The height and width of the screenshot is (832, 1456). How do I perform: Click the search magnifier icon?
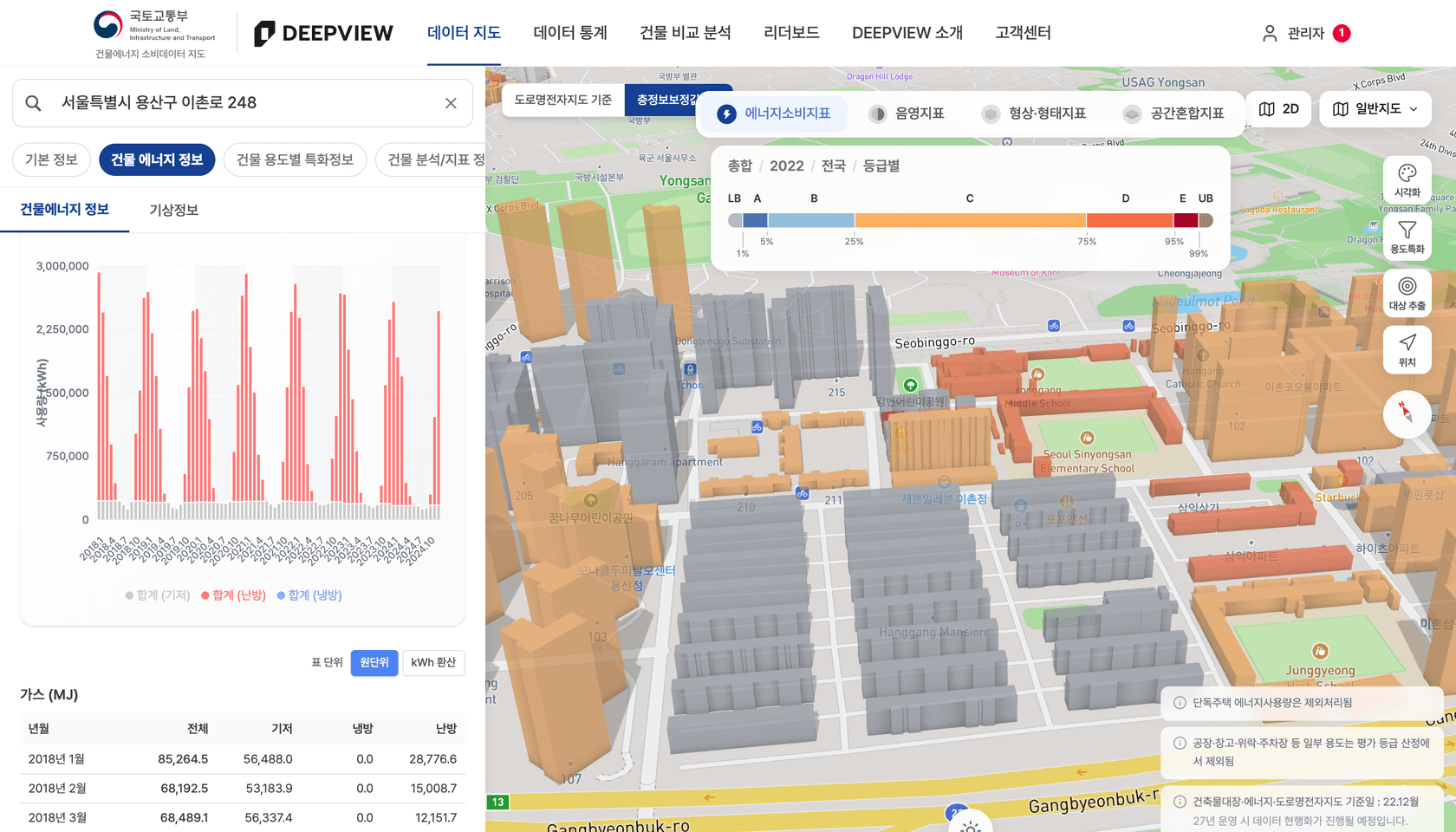(x=33, y=103)
